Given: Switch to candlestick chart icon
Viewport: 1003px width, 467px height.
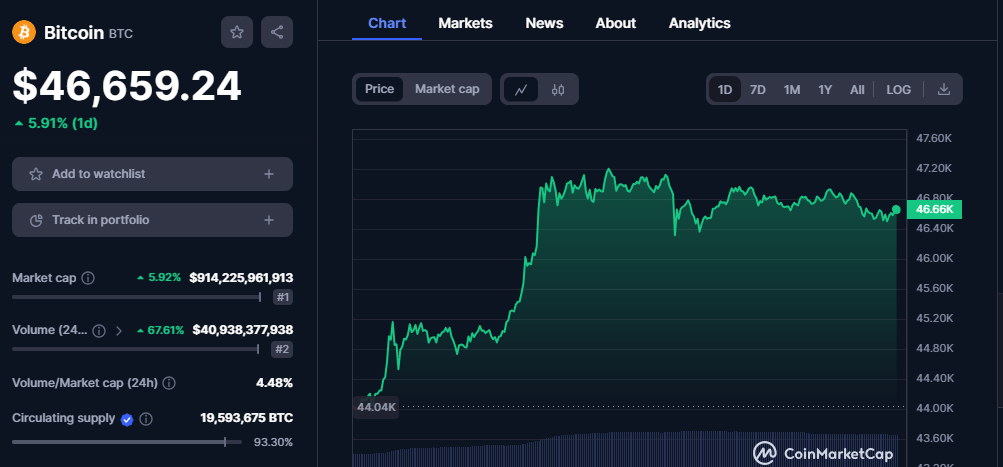Looking at the screenshot, I should coord(558,90).
